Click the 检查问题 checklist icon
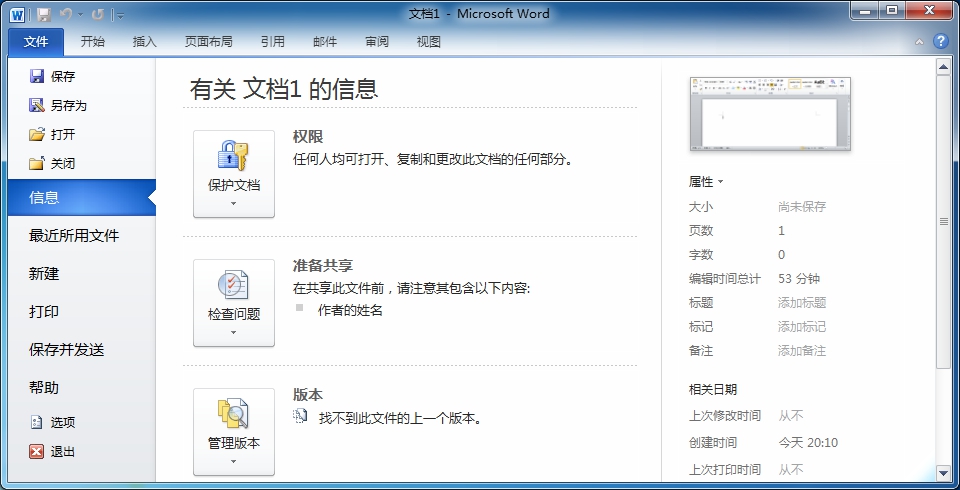Image resolution: width=960 pixels, height=490 pixels. (233, 285)
